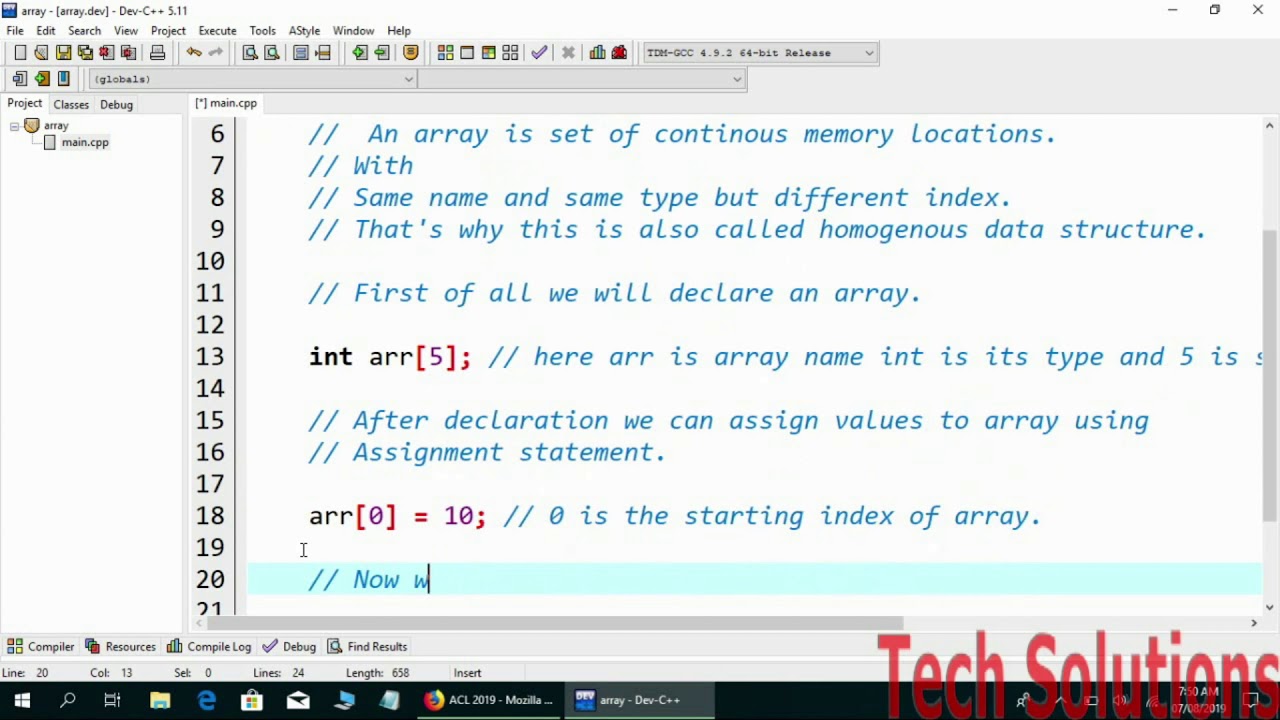Open the Compile Log bottom tab
Image resolution: width=1280 pixels, height=720 pixels.
(209, 647)
